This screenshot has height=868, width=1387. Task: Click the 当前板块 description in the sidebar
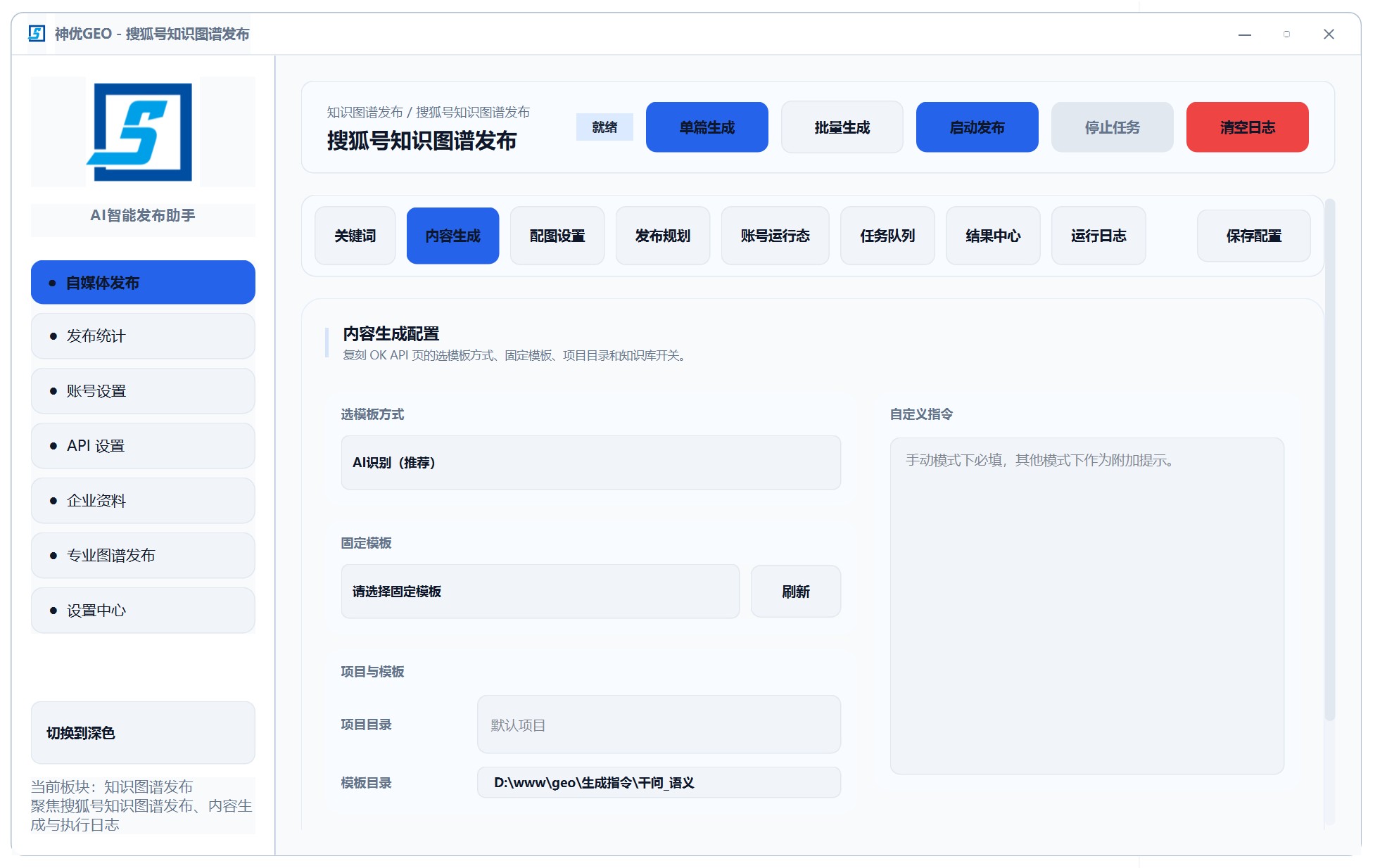pos(142,805)
